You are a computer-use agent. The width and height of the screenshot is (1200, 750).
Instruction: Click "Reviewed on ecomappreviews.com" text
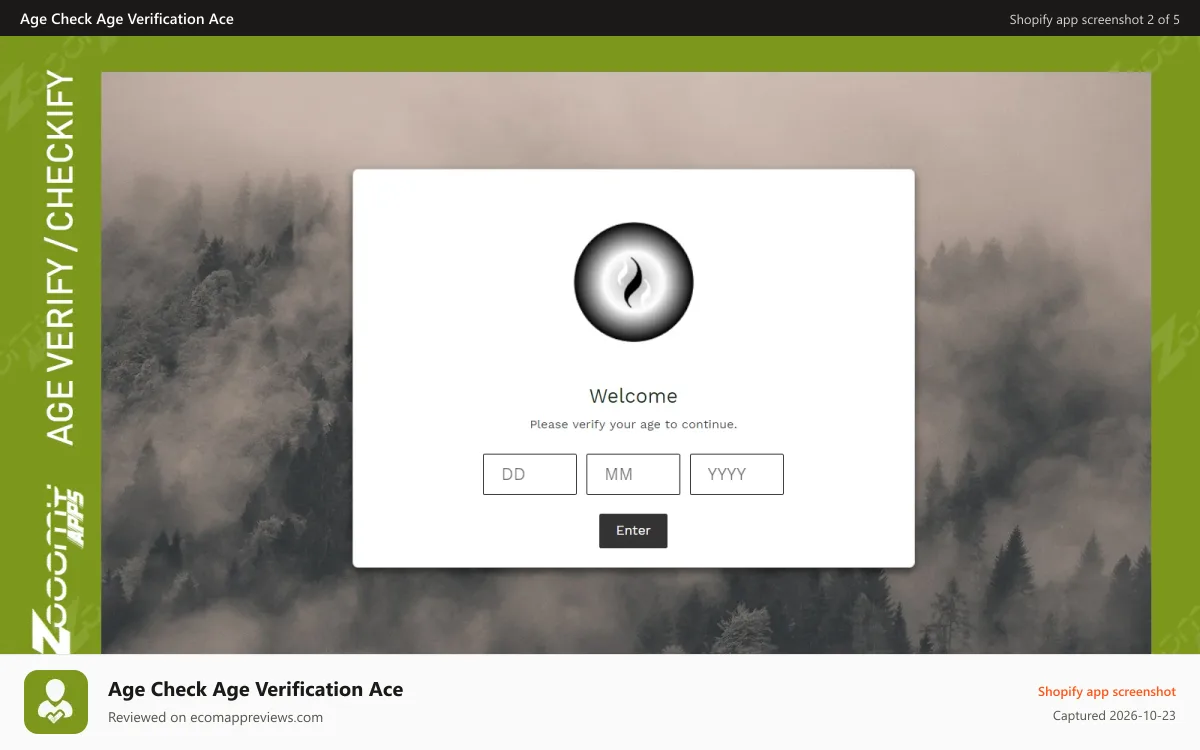pos(215,717)
